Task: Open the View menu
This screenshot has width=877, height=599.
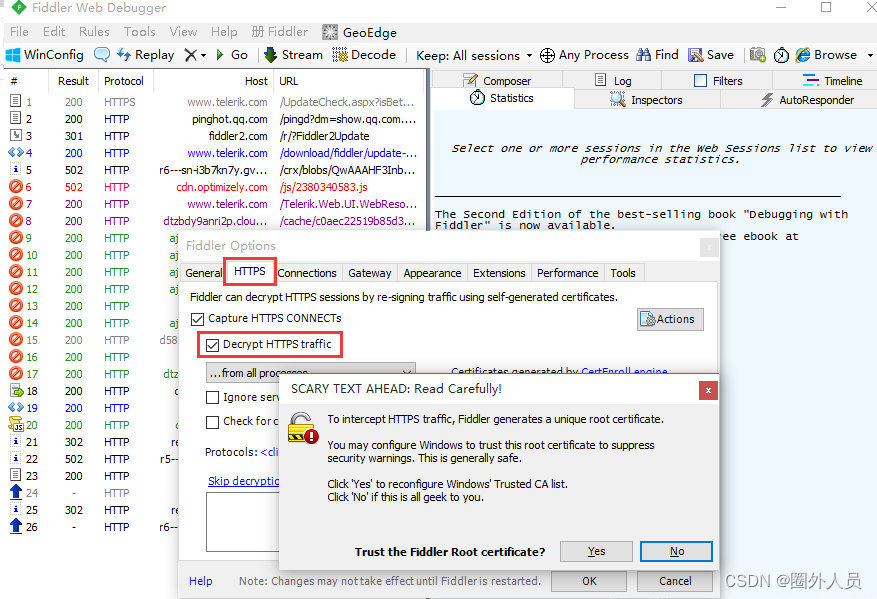Action: tap(183, 32)
